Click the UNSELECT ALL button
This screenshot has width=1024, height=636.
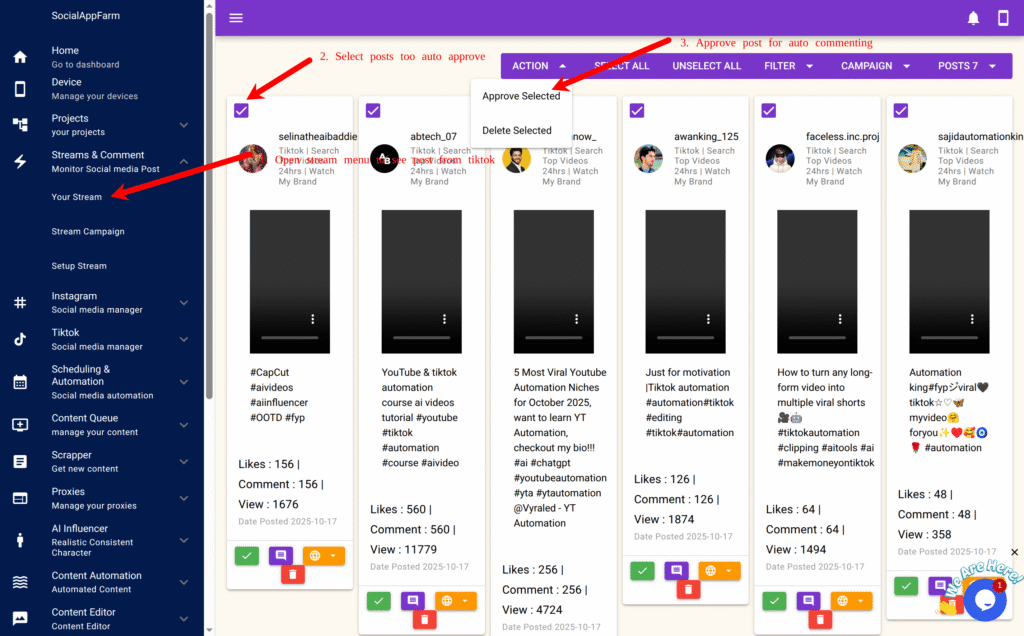click(706, 66)
